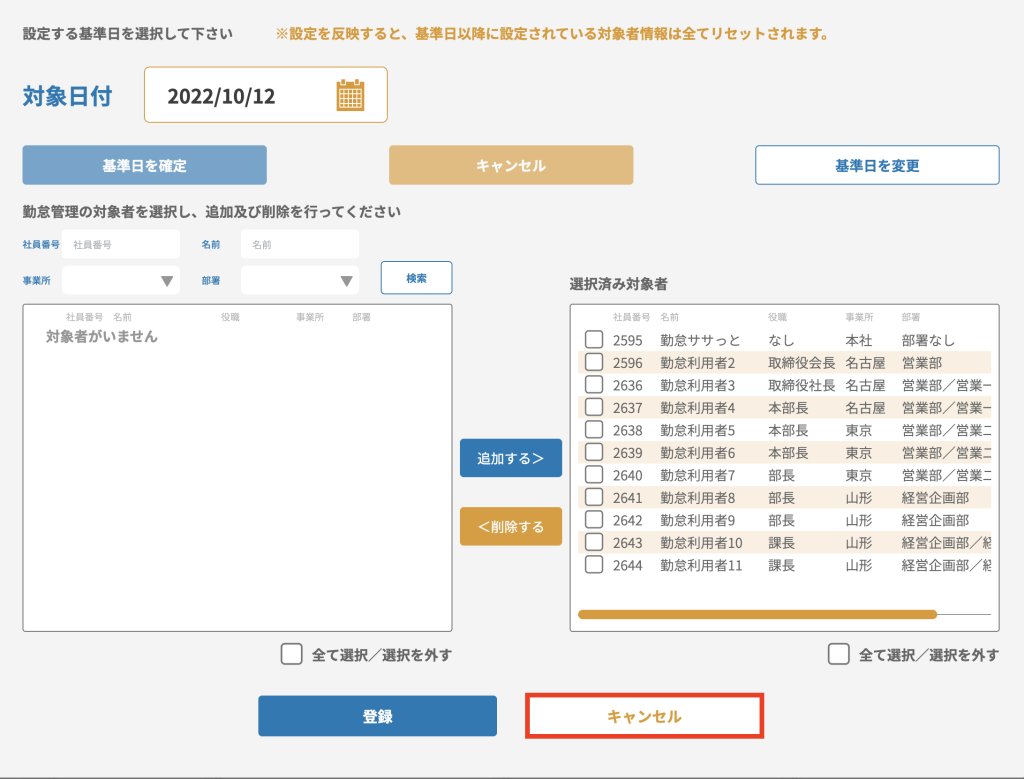Toggle checkbox for 勤怠利用者11 row
The width and height of the screenshot is (1024, 779).
(594, 565)
